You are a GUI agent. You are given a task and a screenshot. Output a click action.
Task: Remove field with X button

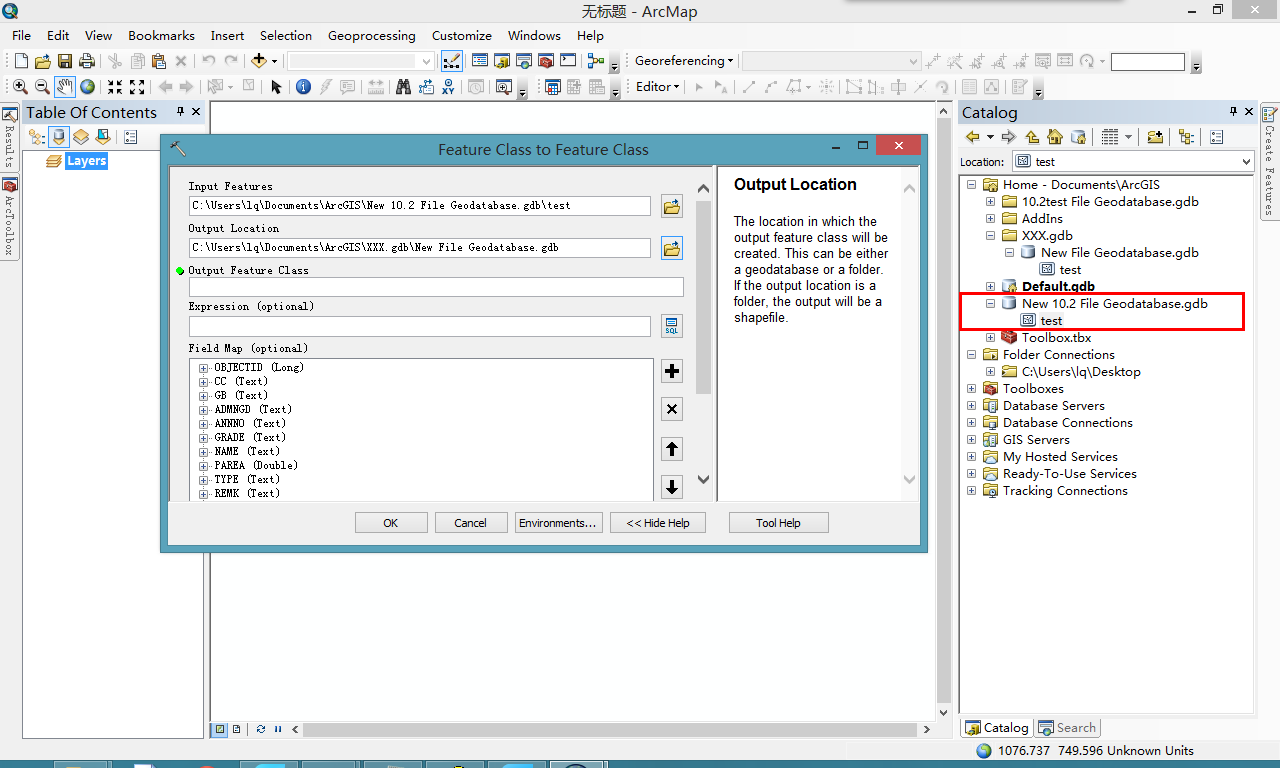tap(672, 409)
